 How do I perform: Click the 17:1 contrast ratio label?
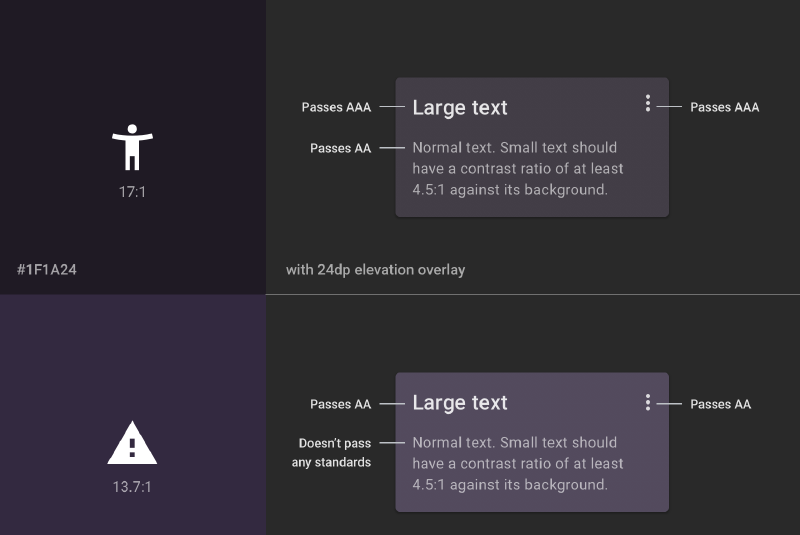(x=132, y=192)
